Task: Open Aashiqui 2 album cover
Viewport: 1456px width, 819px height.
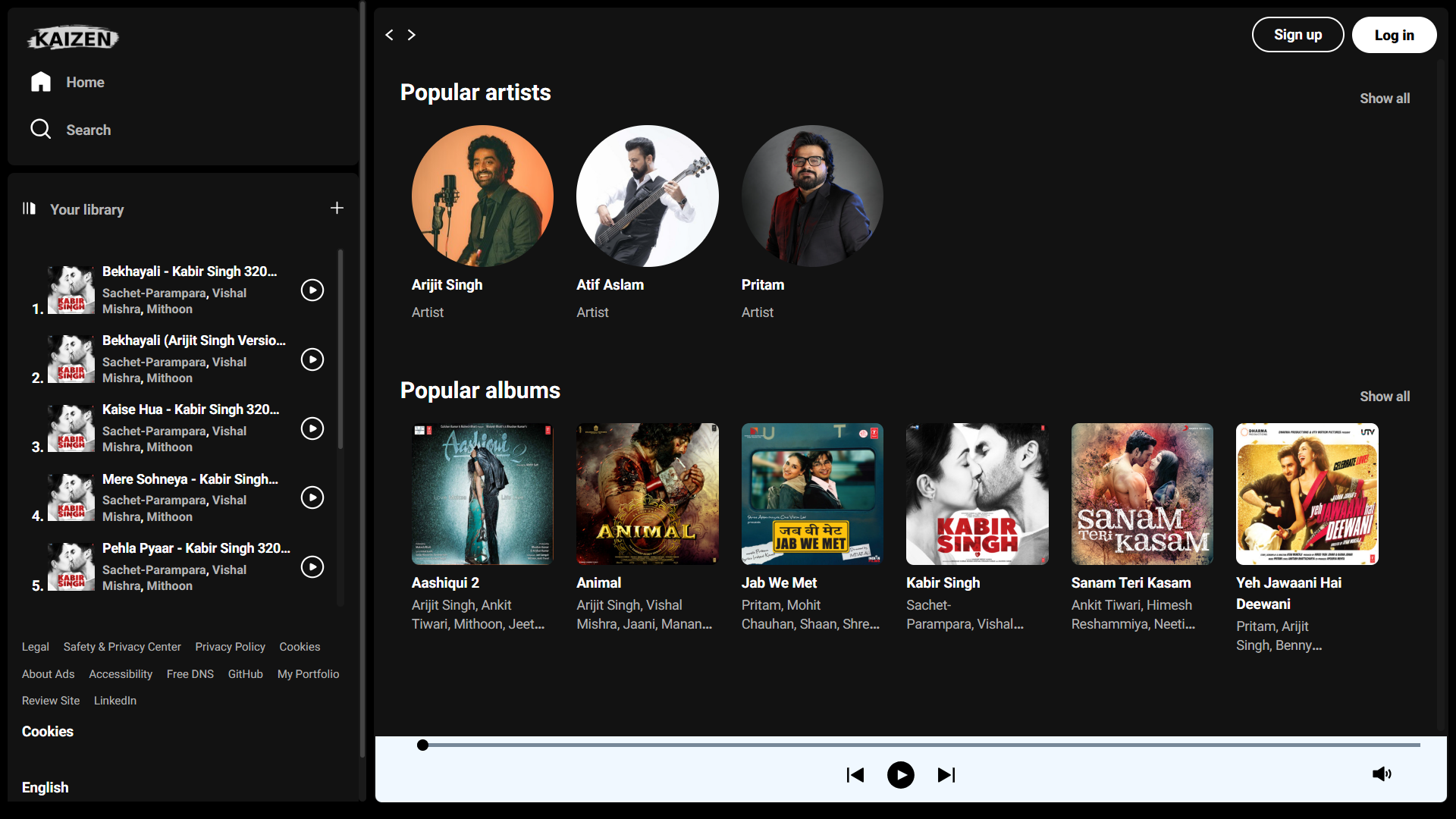Action: pyautogui.click(x=482, y=494)
